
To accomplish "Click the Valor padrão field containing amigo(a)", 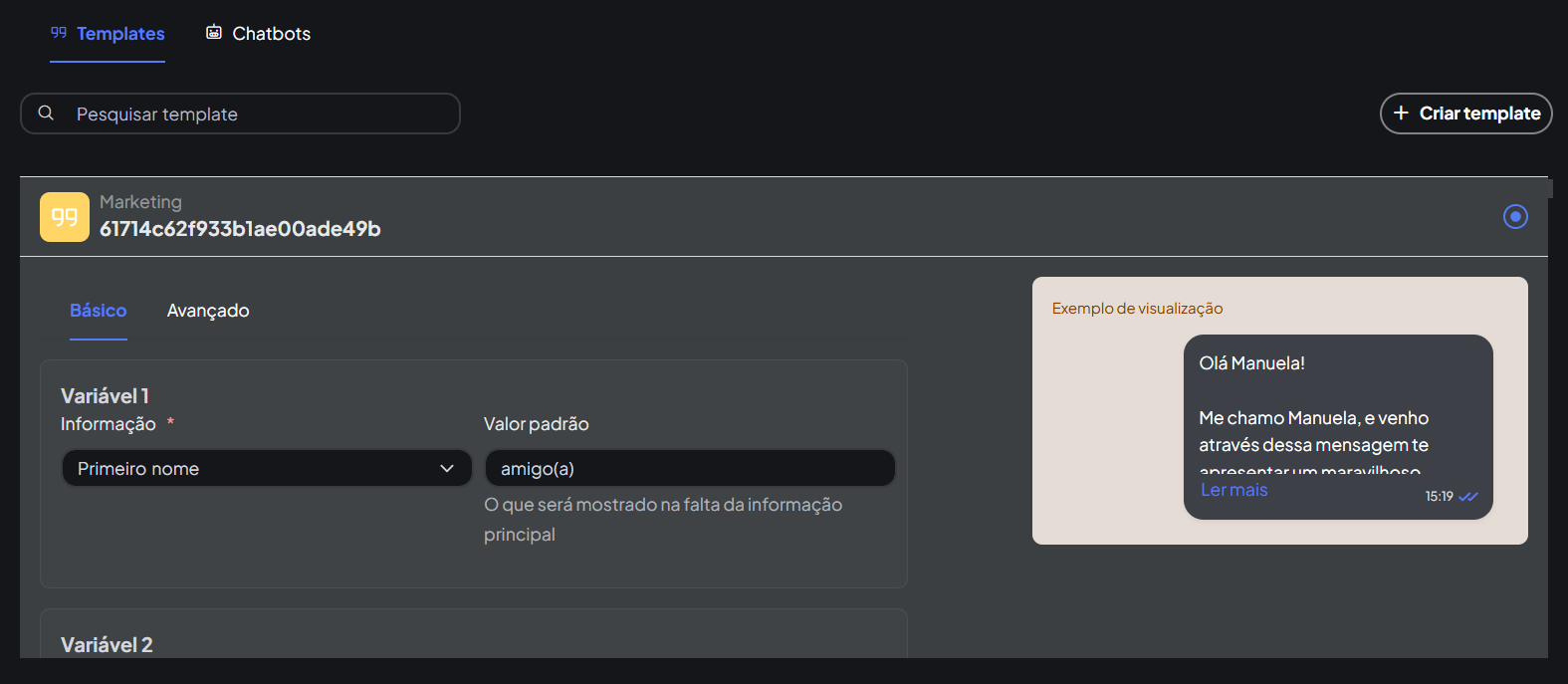I will 689,469.
